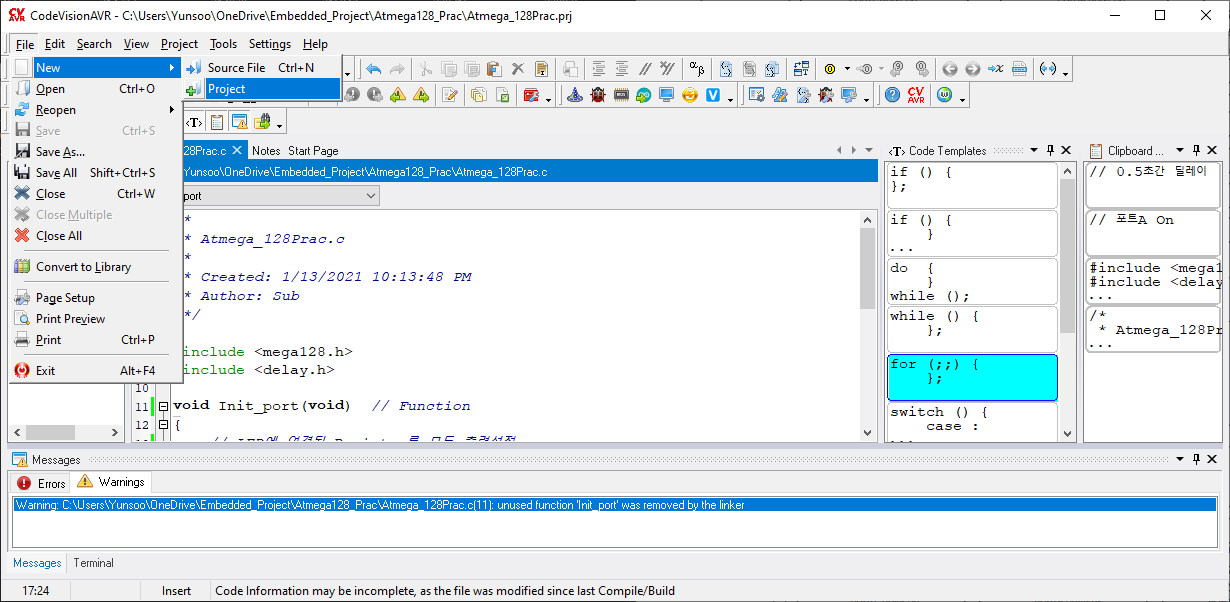
Task: Click the navigate back round arrow icon
Action: (x=950, y=69)
